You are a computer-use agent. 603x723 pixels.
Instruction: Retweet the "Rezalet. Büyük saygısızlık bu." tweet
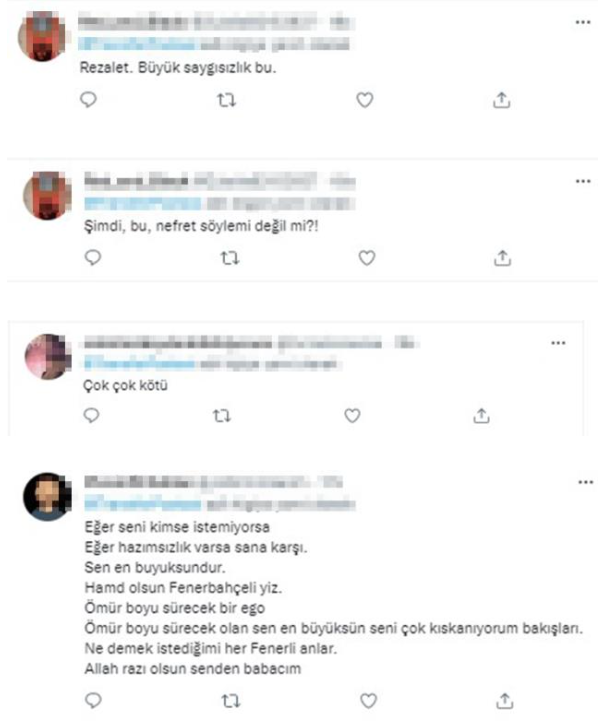226,100
